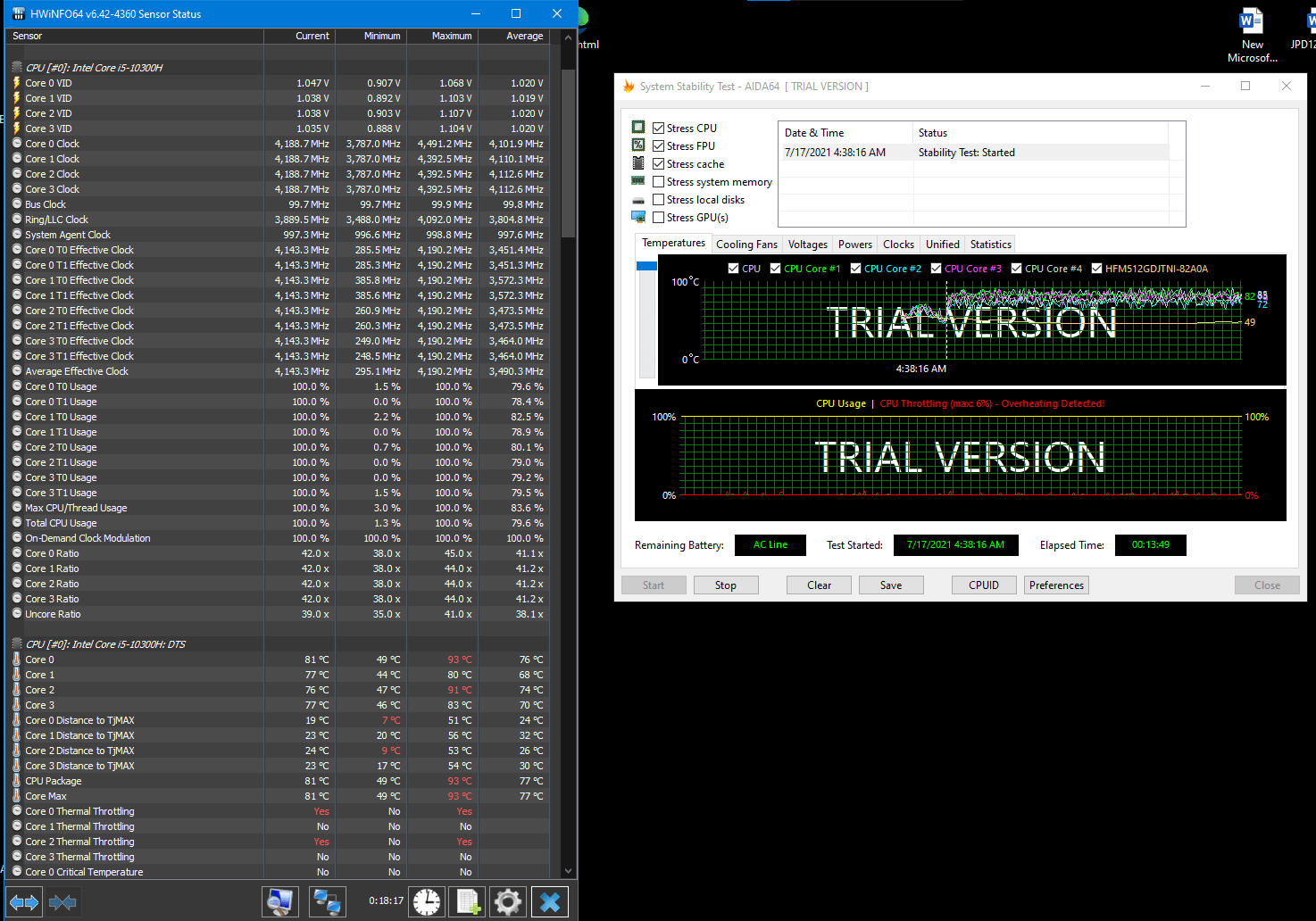This screenshot has height=921, width=1316.
Task: Select the Temperatures tab
Action: point(674,243)
